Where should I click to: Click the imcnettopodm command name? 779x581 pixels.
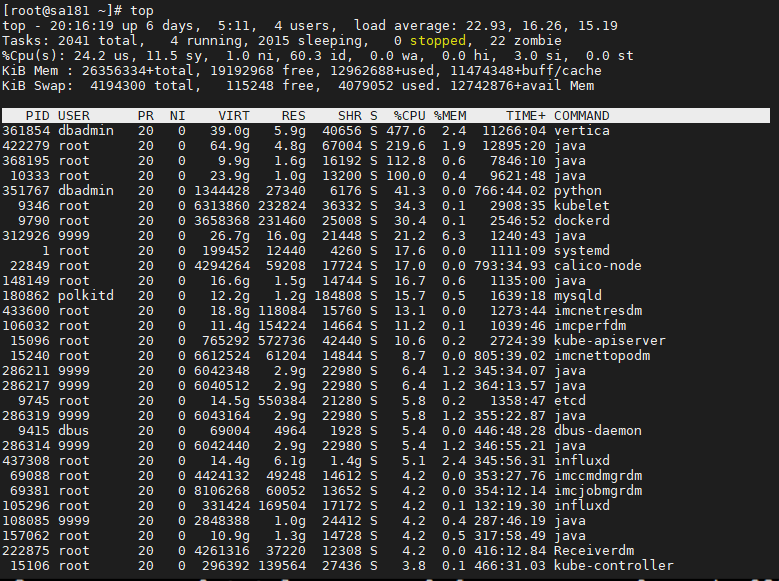click(x=602, y=355)
